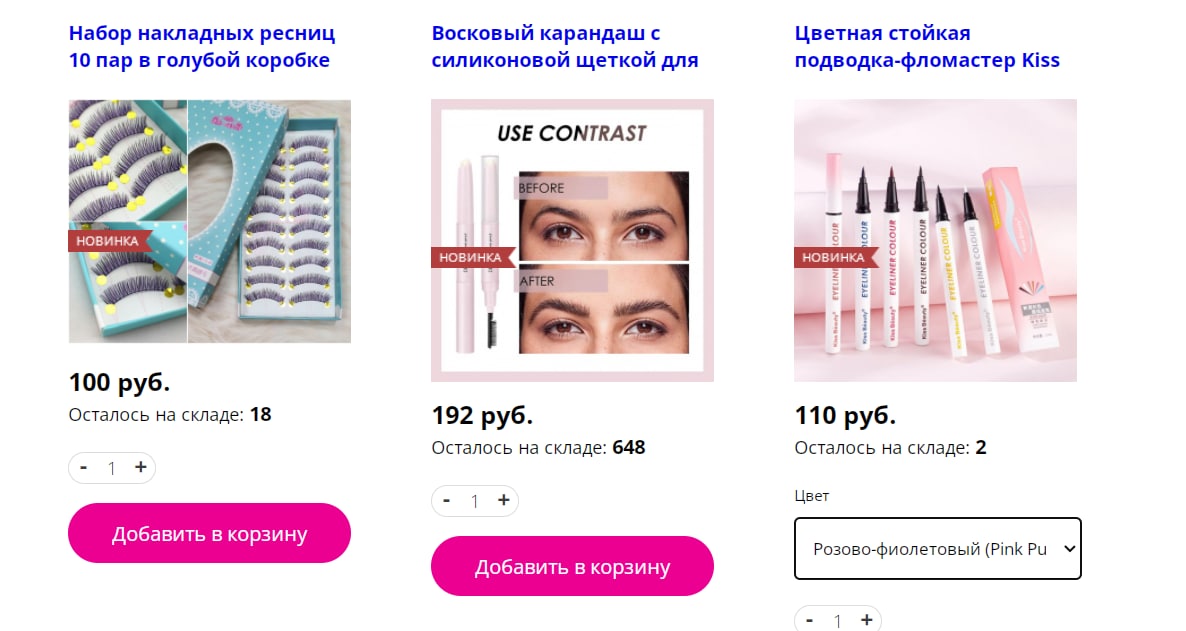Decrease quantity for Kiss eyeliner marker
The height and width of the screenshot is (631, 1186).
pyautogui.click(x=809, y=620)
